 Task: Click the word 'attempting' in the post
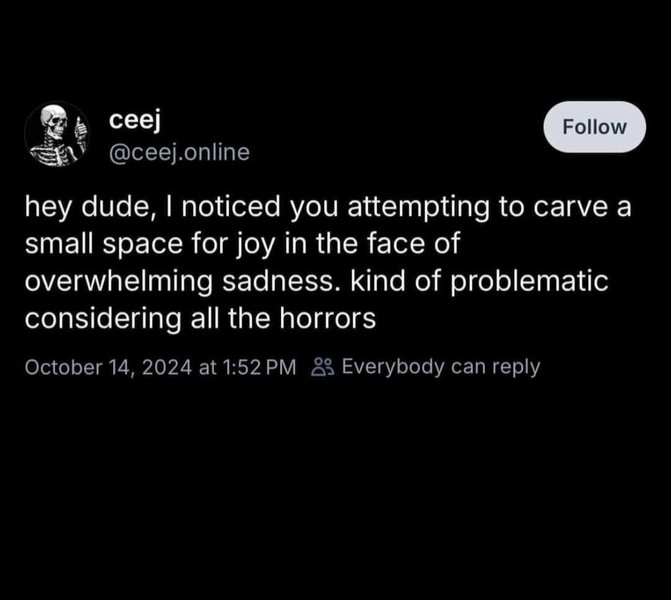pos(418,208)
